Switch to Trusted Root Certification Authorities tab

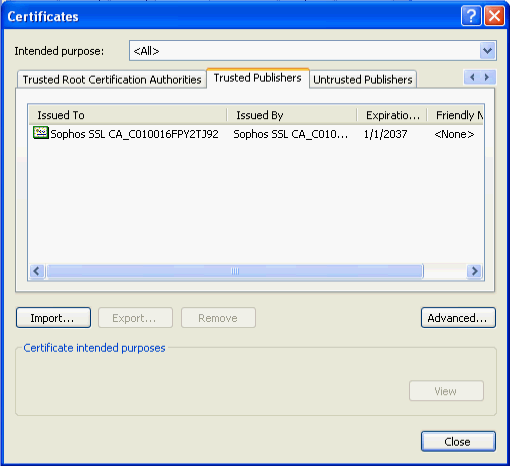tap(112, 80)
